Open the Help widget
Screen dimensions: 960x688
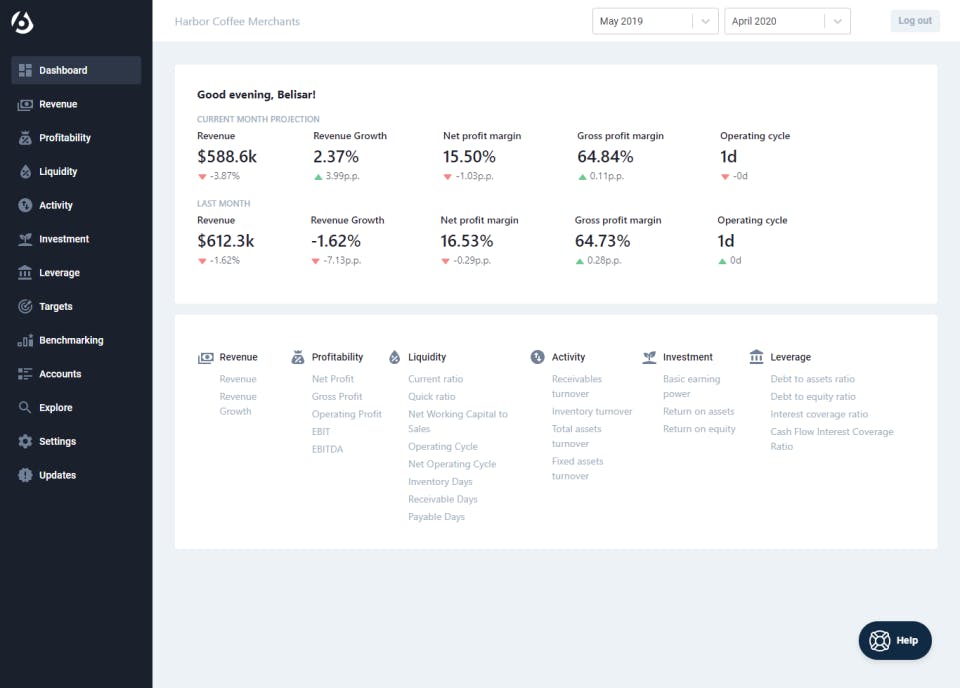tap(895, 641)
